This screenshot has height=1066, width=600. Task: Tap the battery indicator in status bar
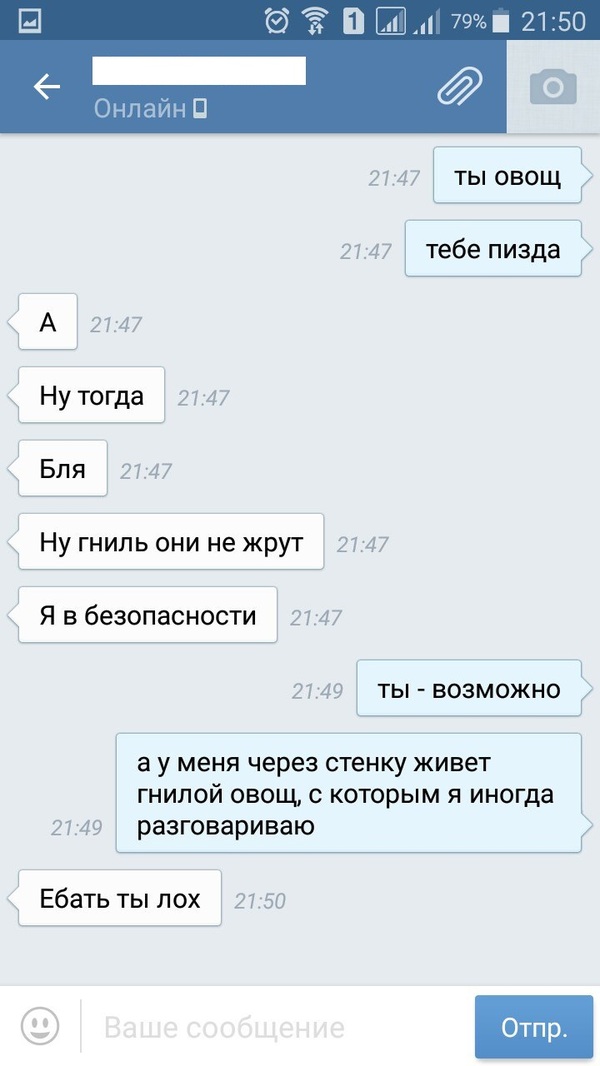point(501,22)
